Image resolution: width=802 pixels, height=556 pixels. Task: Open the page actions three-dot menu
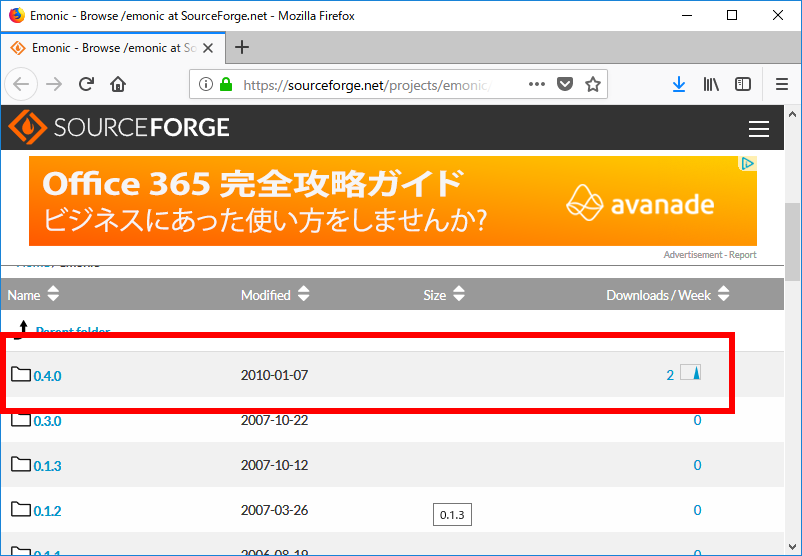click(537, 84)
